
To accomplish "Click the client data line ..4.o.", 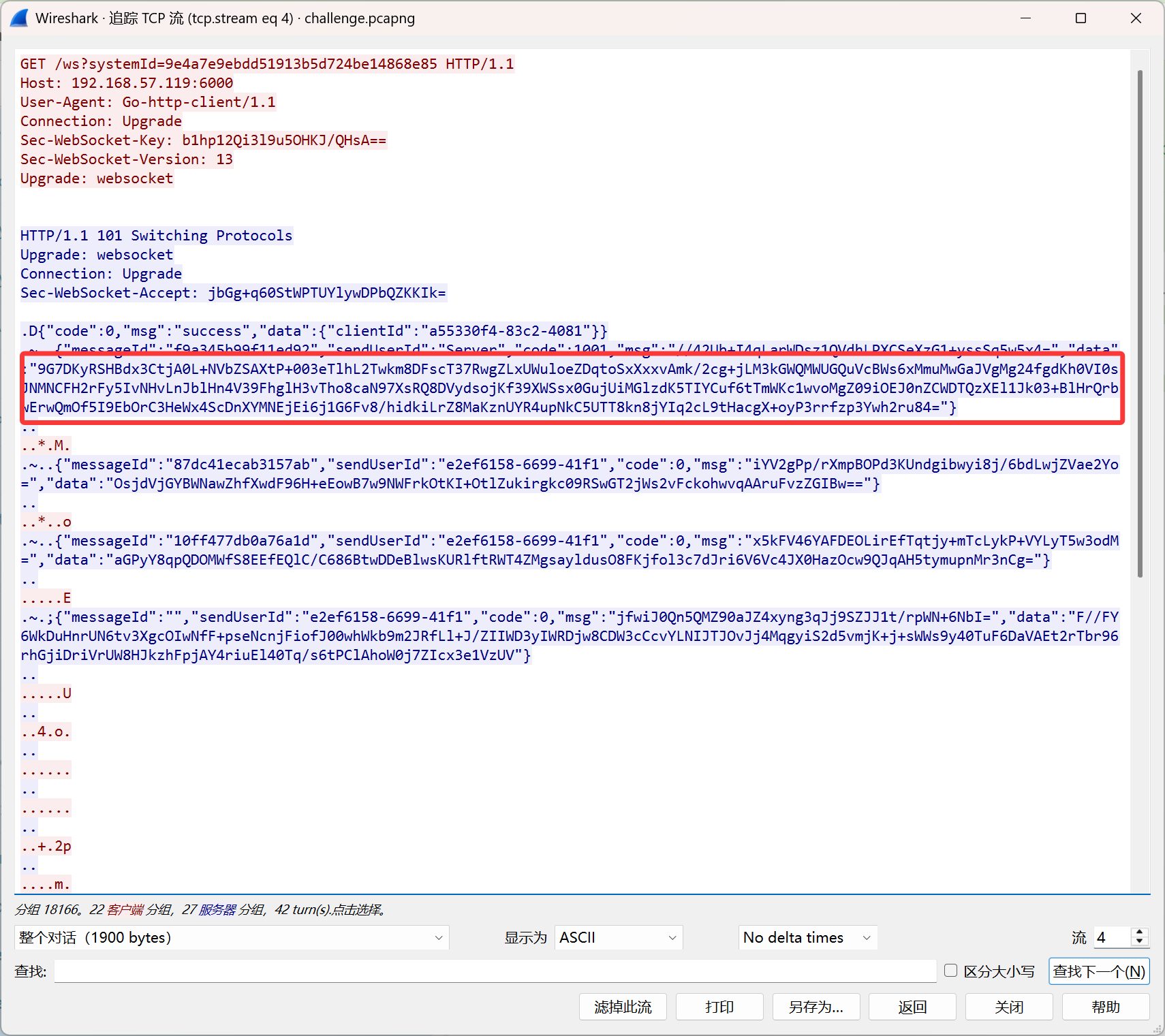I will 46,732.
